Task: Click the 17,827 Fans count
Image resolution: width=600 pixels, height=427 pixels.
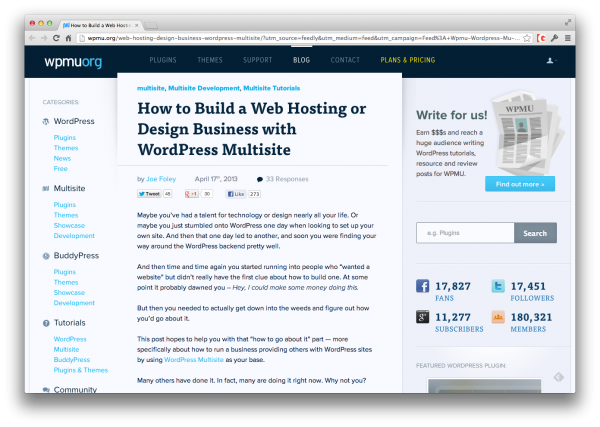Action: point(453,286)
